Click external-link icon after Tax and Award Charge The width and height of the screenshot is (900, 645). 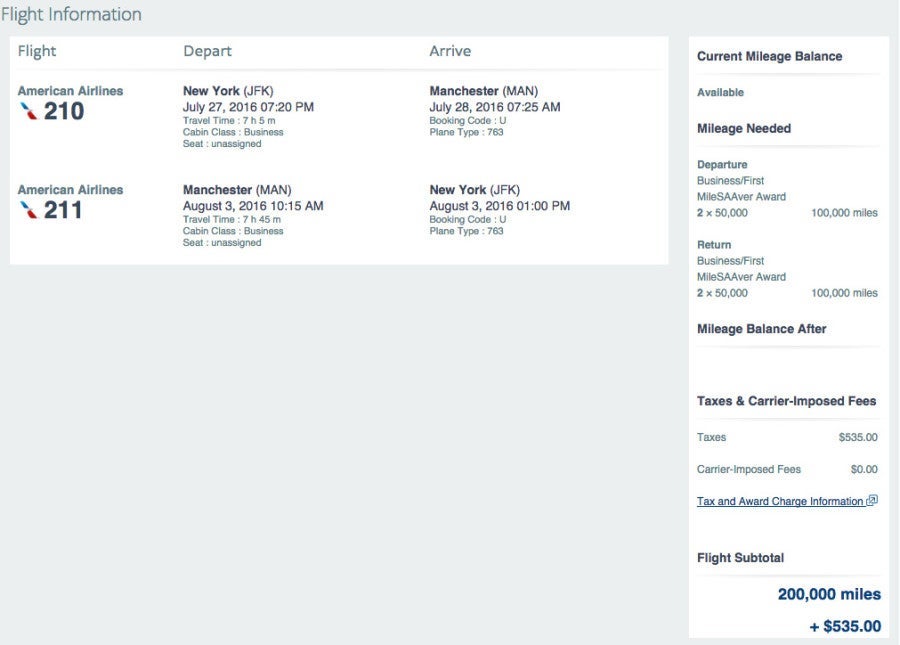click(x=872, y=501)
